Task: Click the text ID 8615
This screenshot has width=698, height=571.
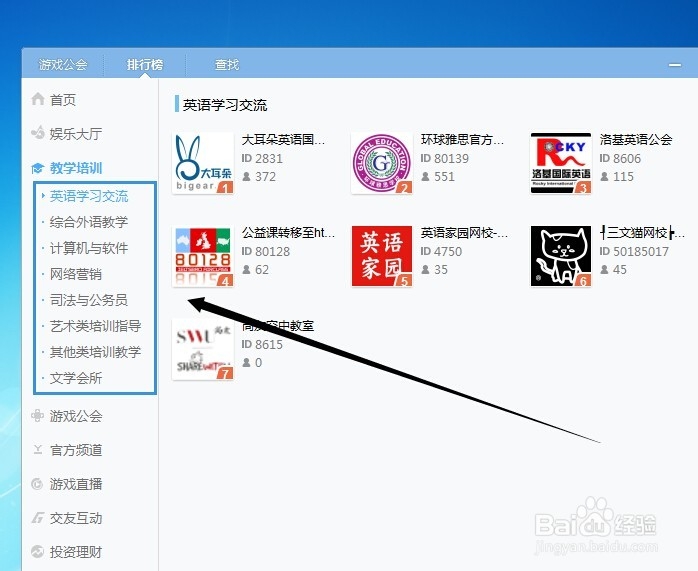Action: [262, 344]
